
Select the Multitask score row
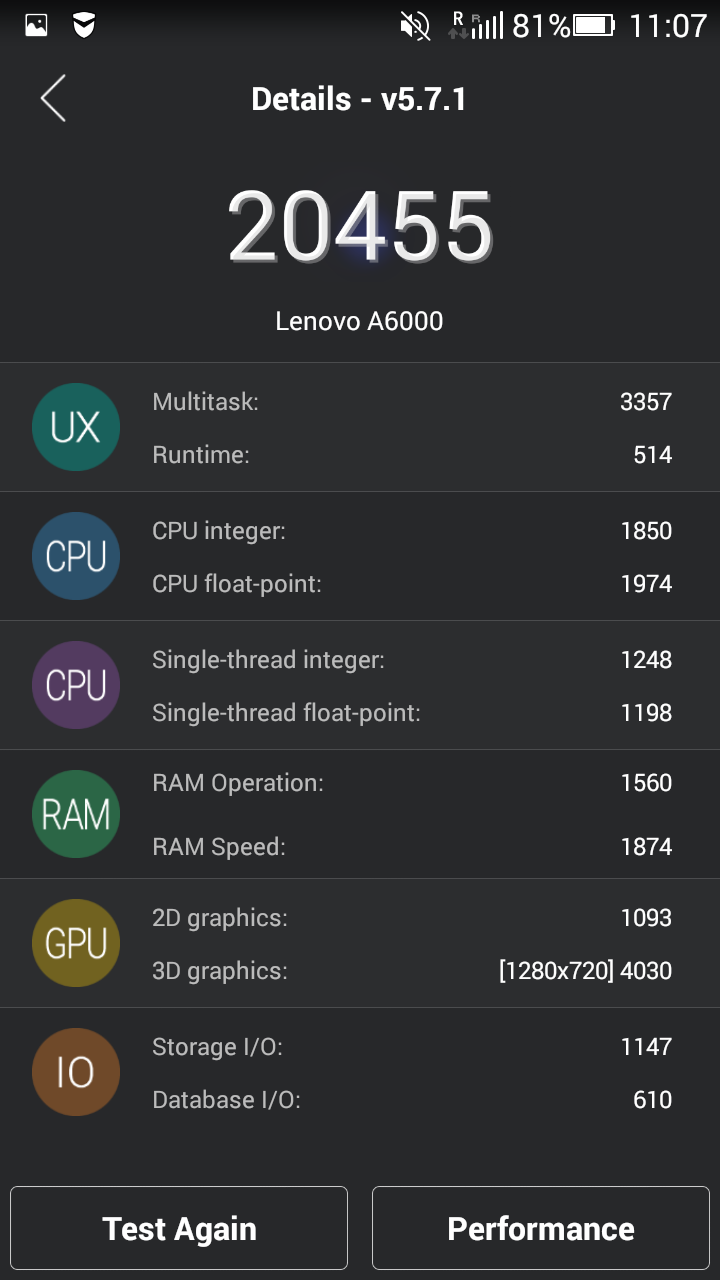(x=411, y=402)
